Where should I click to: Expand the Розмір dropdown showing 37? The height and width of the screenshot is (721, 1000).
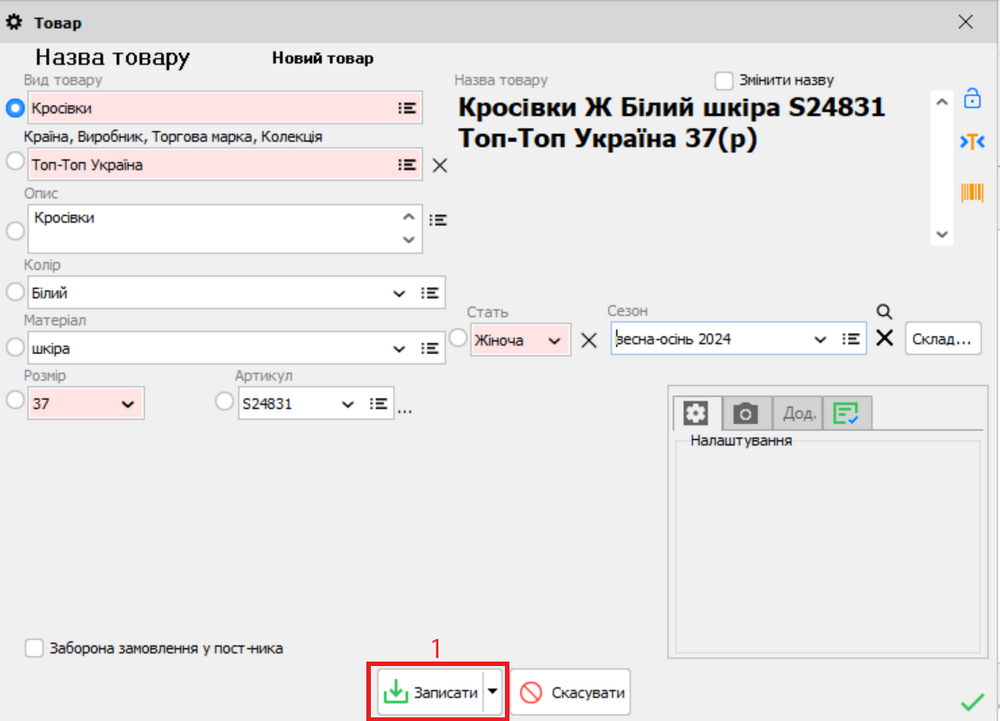pos(127,404)
